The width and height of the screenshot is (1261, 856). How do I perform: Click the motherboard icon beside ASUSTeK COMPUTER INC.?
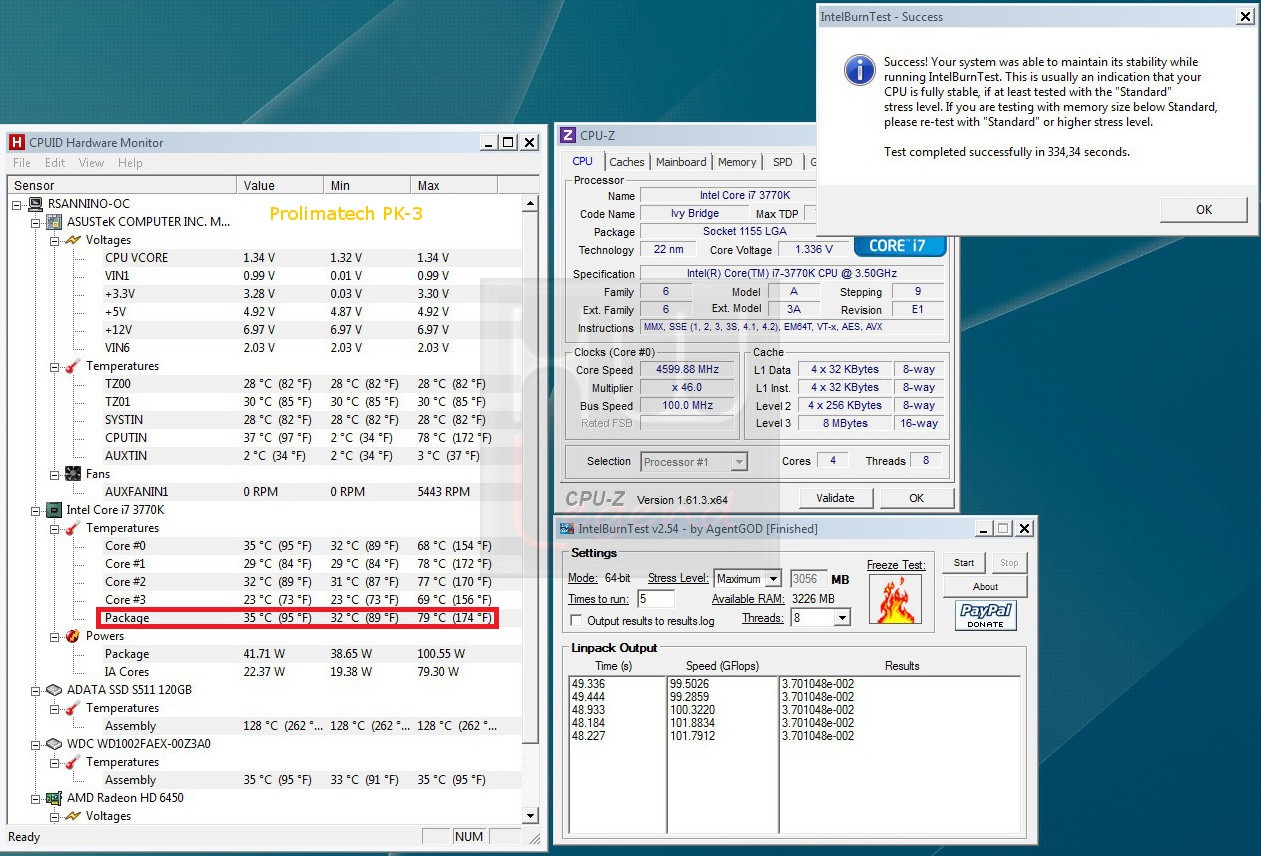pyautogui.click(x=55, y=222)
